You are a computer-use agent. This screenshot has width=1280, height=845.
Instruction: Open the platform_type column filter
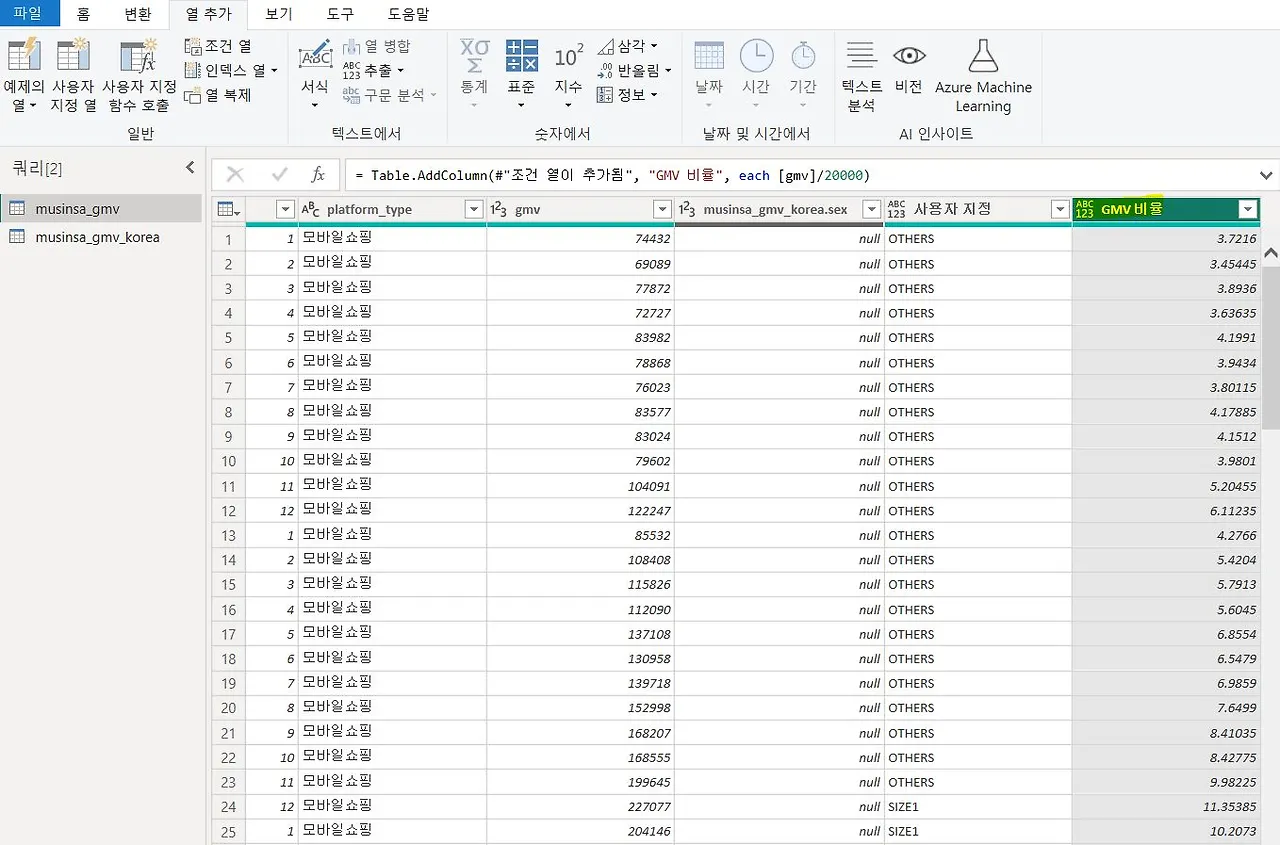click(x=474, y=210)
